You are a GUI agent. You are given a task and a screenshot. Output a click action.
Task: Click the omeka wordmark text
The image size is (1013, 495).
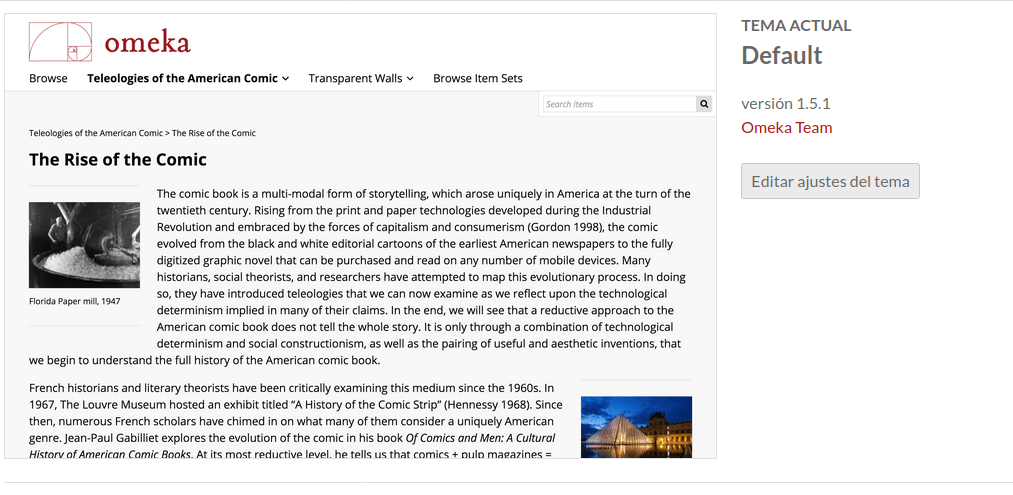point(147,42)
